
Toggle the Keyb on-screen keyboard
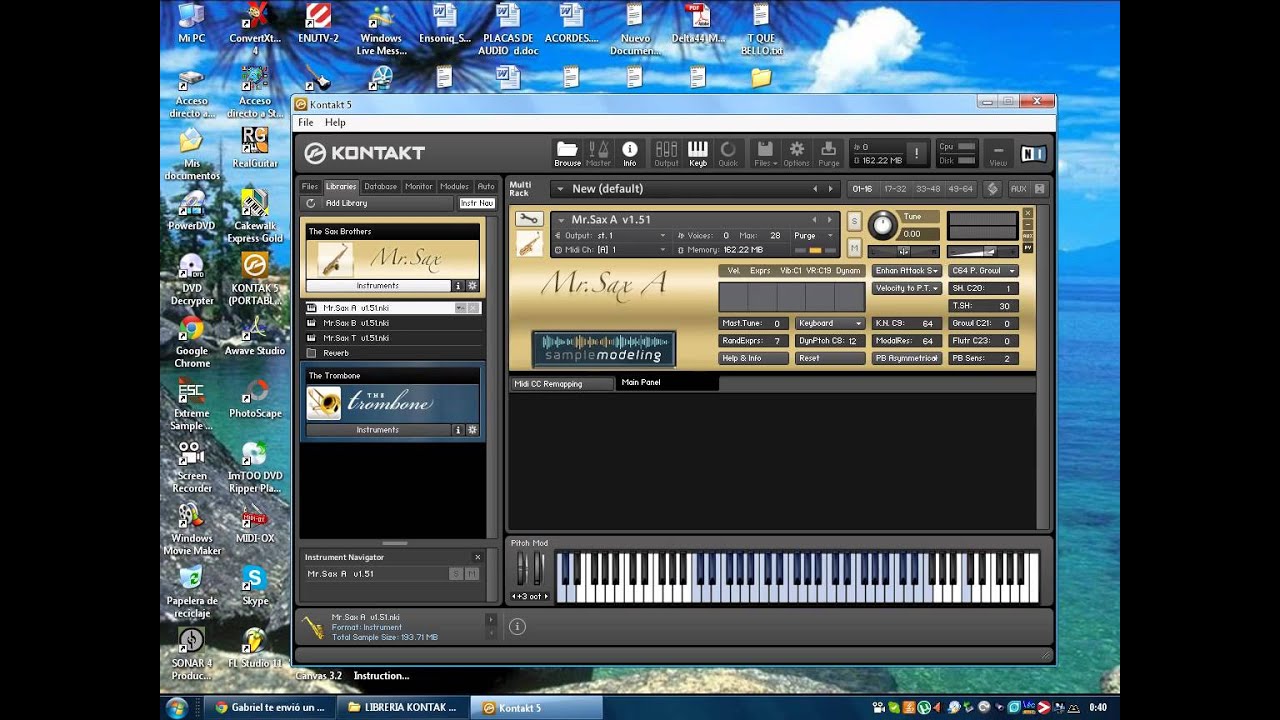click(698, 153)
